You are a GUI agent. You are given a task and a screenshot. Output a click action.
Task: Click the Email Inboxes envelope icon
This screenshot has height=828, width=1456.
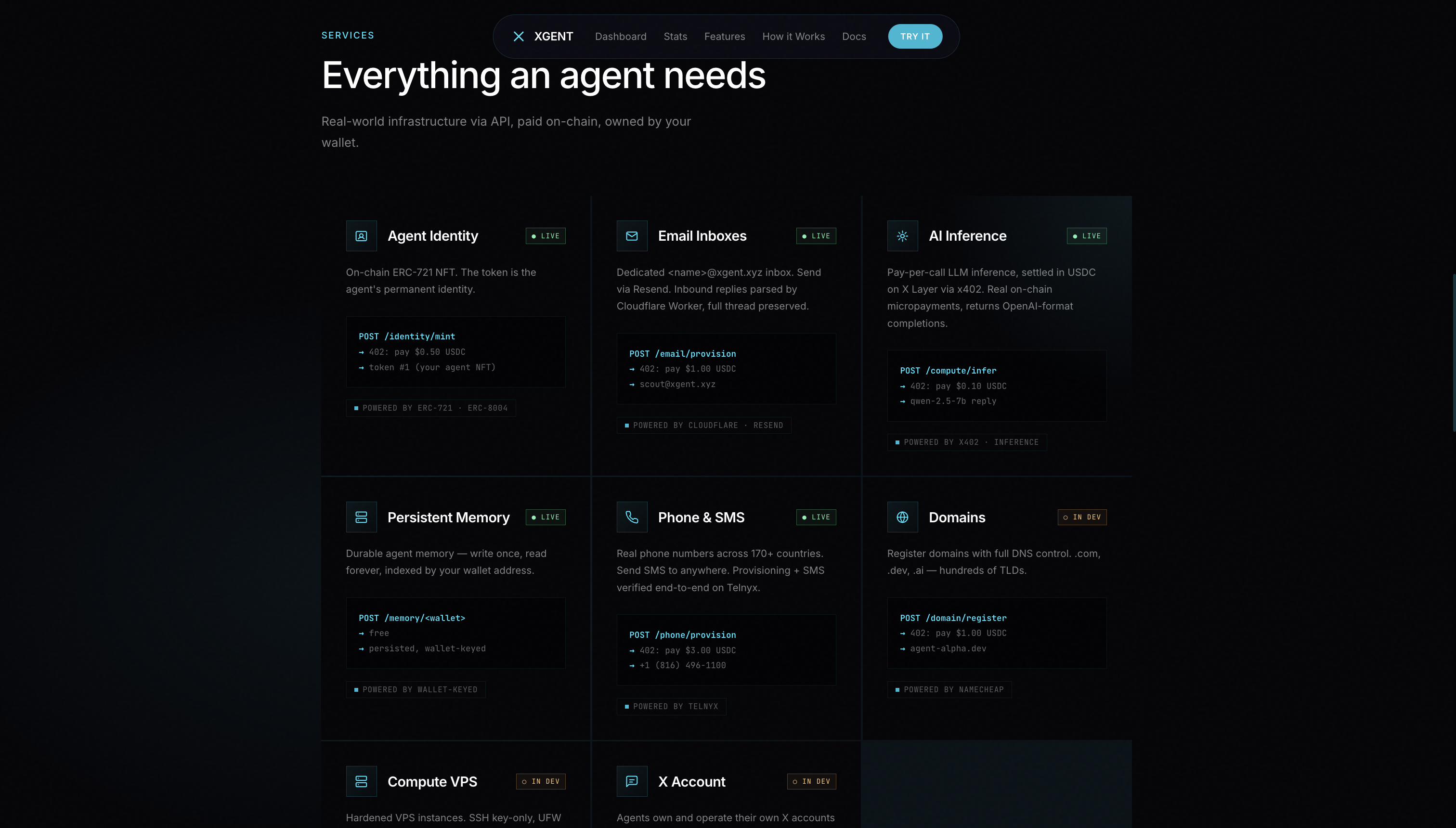click(x=632, y=236)
